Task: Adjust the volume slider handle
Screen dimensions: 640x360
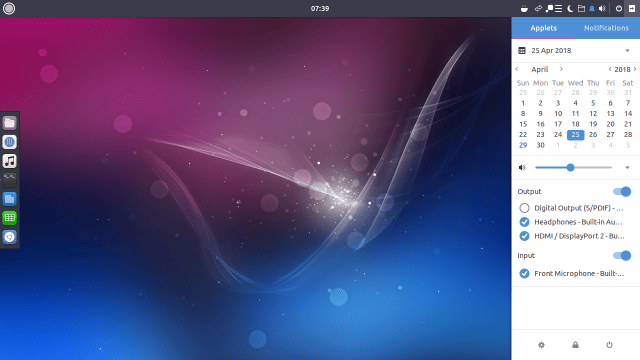Action: coord(570,167)
